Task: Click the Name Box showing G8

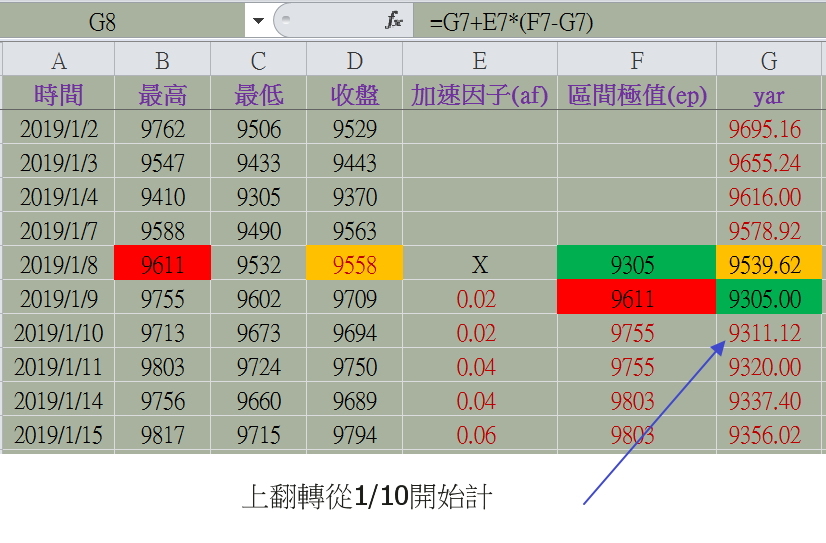Action: 122,22
